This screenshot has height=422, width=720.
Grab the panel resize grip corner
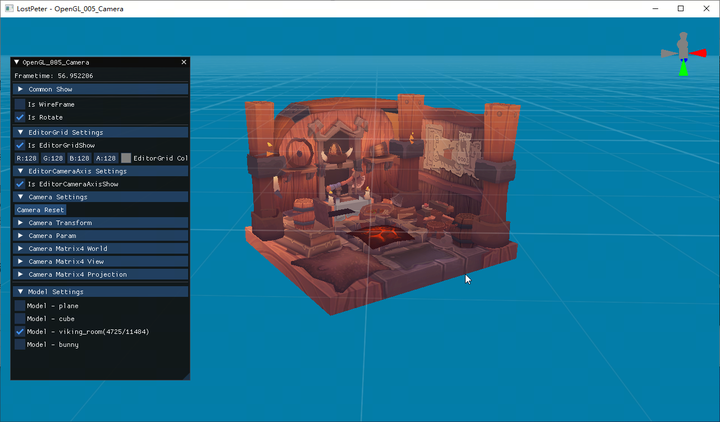(x=186, y=376)
